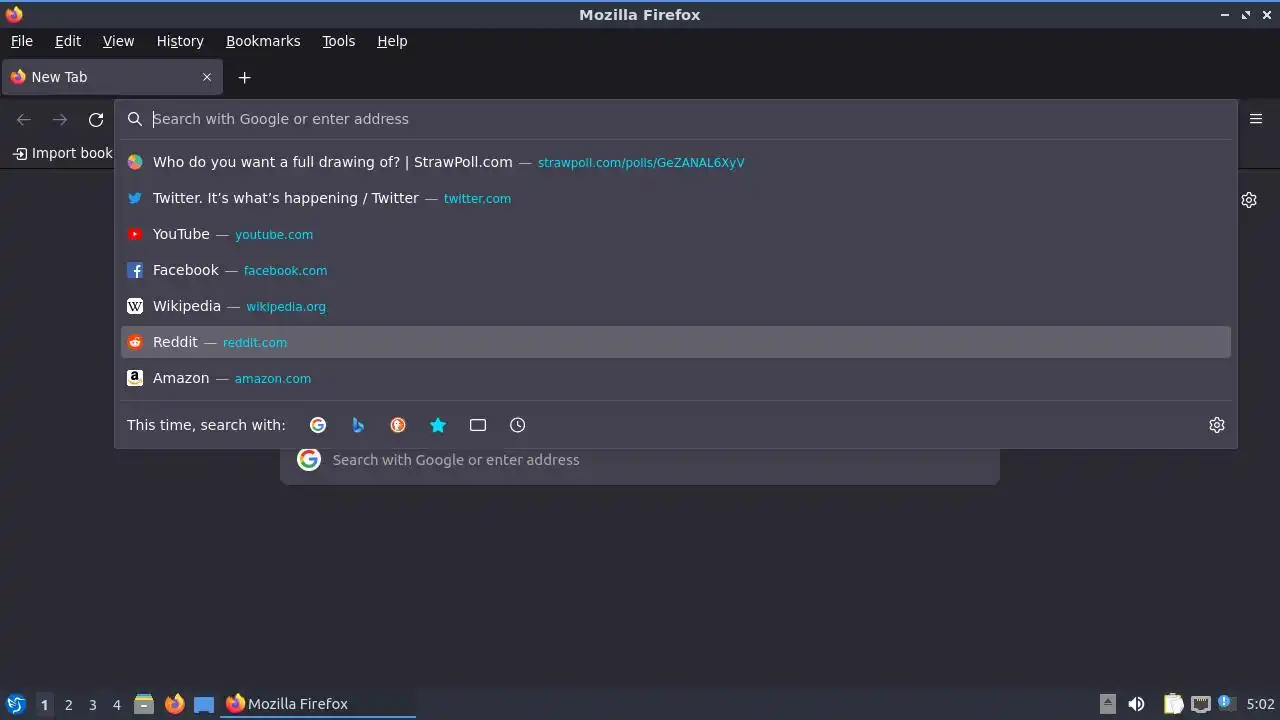Screen dimensions: 1280x720
Task: Open the network connection tray icon
Action: click(x=1200, y=704)
